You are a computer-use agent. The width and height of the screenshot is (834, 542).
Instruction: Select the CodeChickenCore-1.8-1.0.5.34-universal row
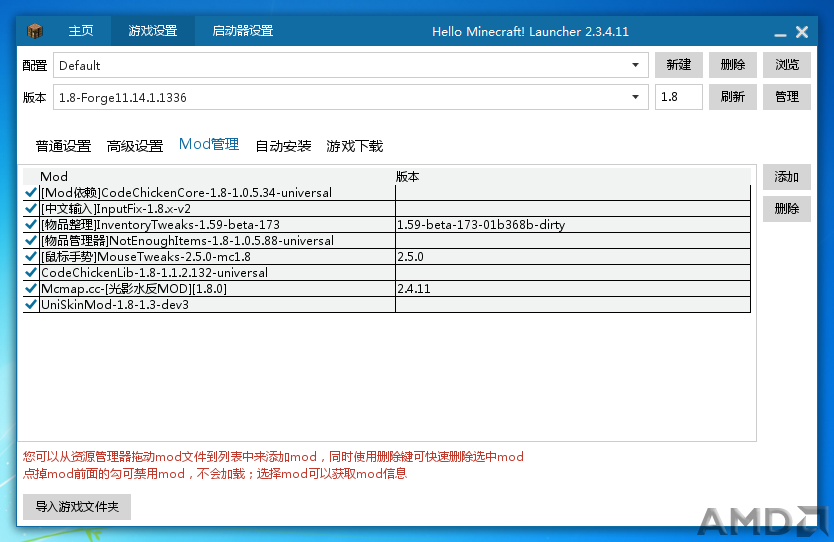click(x=387, y=193)
